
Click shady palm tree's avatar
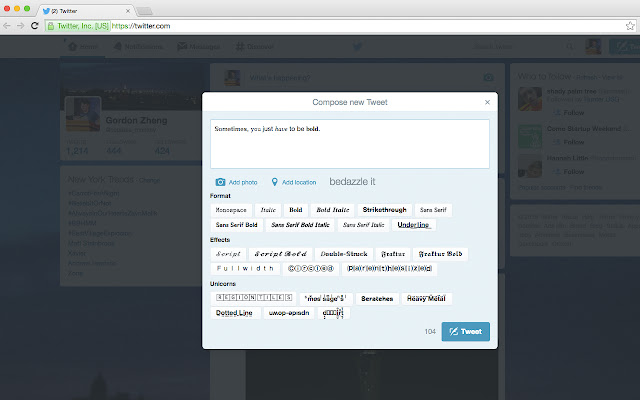pyautogui.click(x=530, y=98)
